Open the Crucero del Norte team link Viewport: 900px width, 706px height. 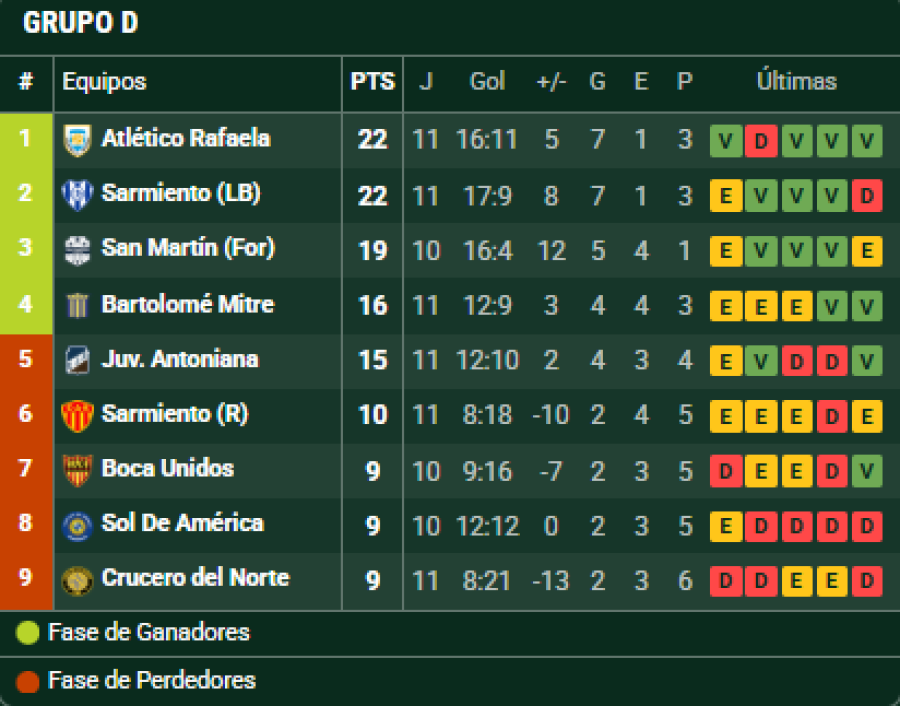coord(195,578)
